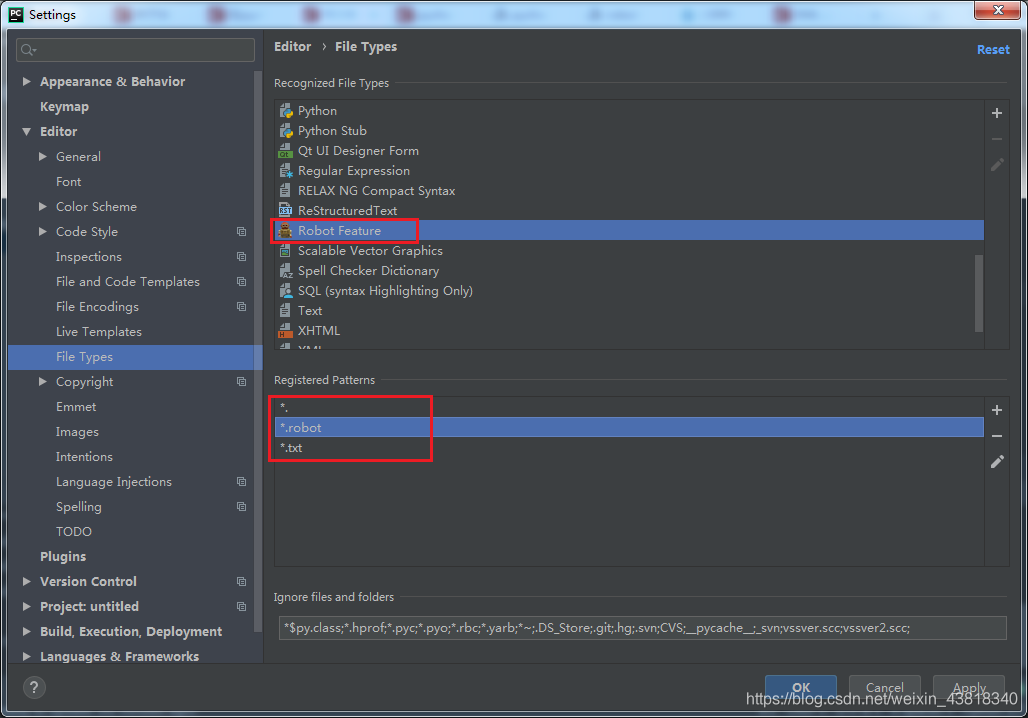Click the ReStructuredText file type icon
1028x718 pixels.
pos(286,210)
